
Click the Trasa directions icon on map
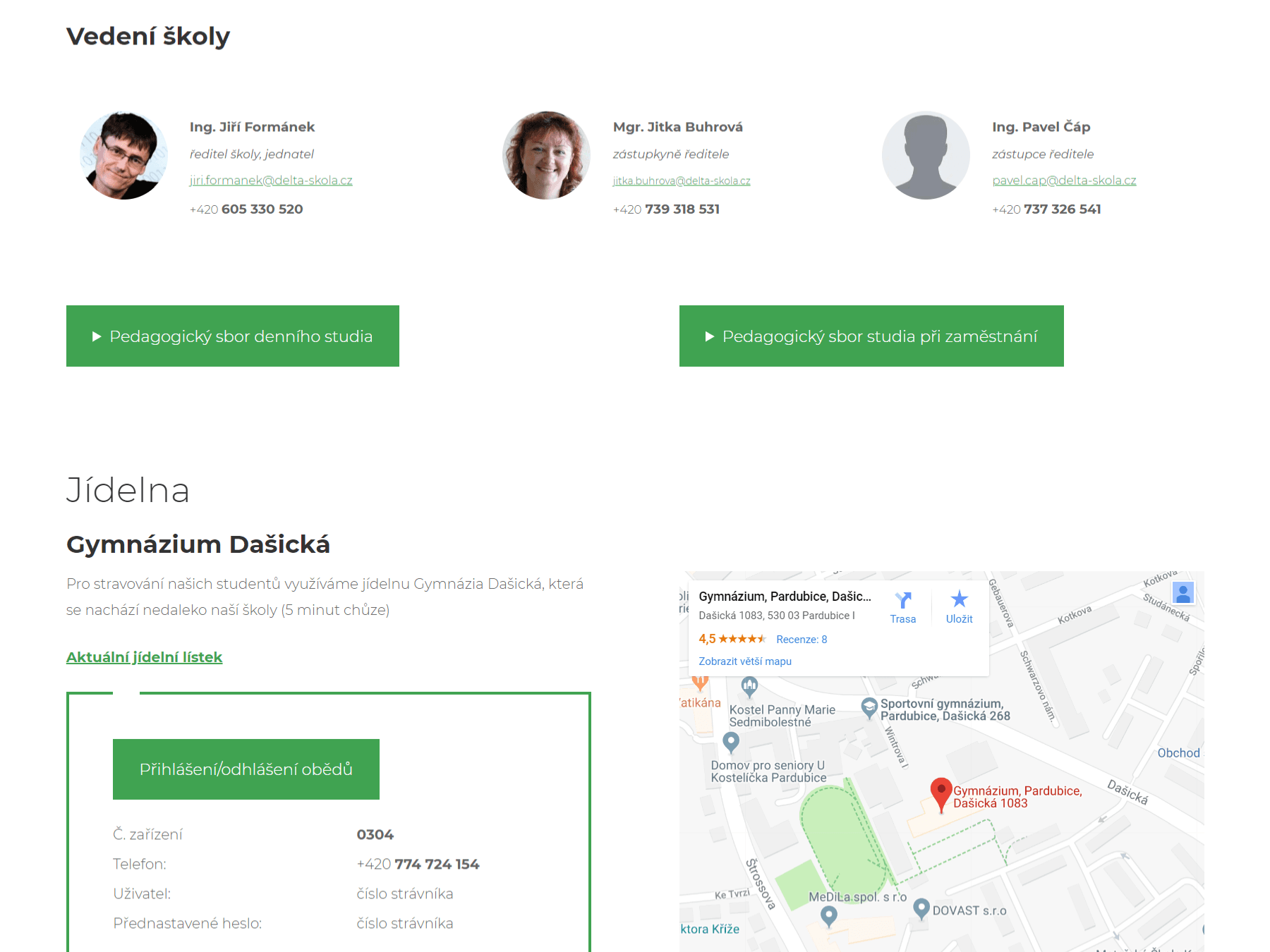tap(902, 601)
